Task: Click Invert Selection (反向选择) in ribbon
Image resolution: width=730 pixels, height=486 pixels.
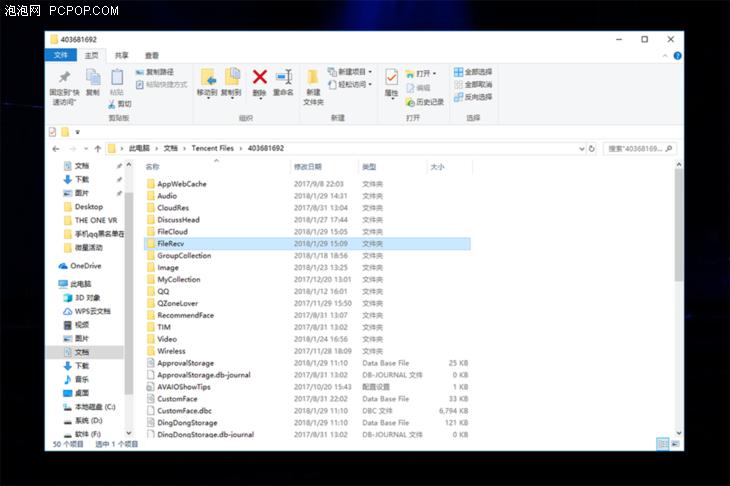Action: (472, 97)
